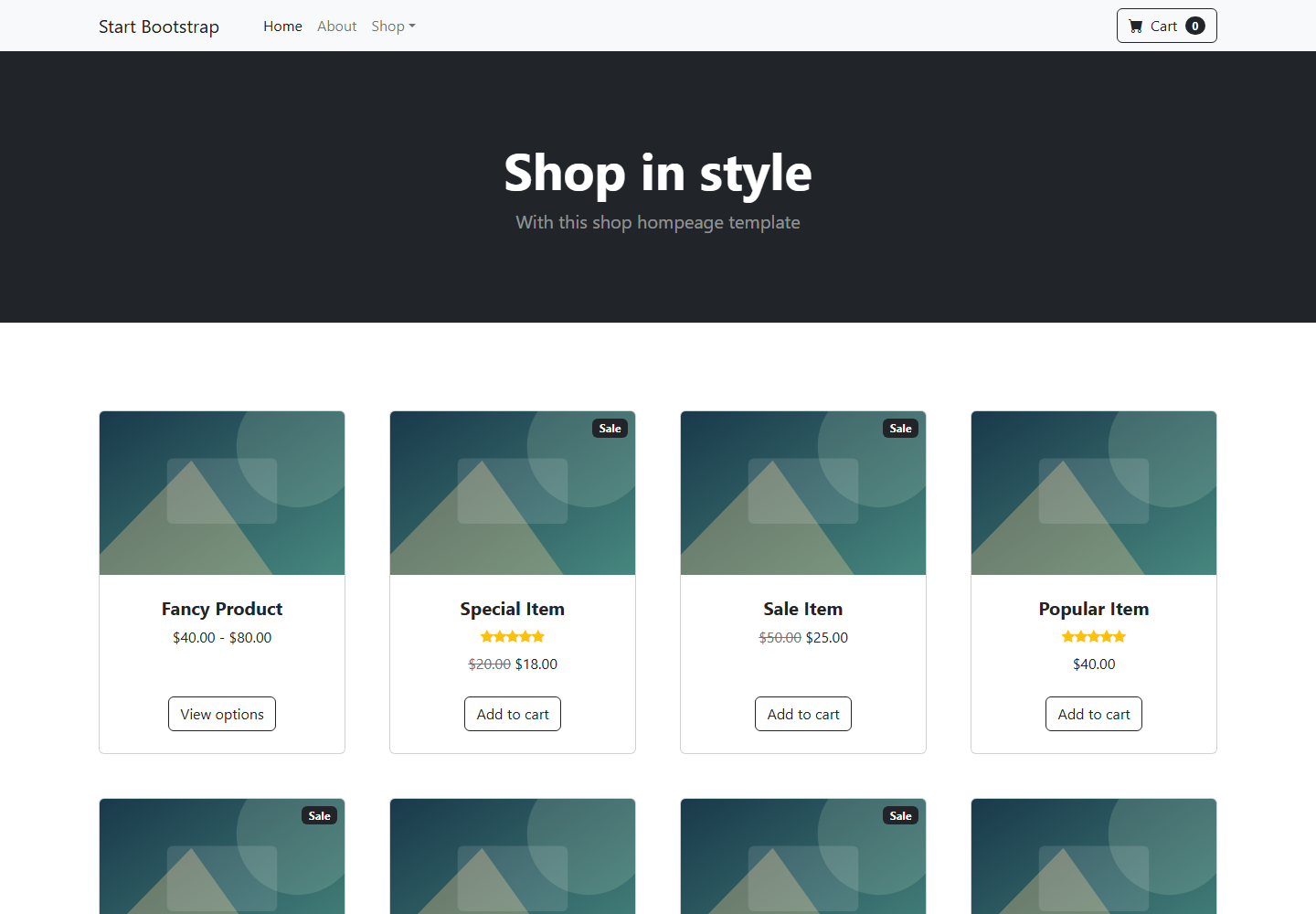Go to the Home page link
Screen dimensions: 1316x914
[x=282, y=27]
